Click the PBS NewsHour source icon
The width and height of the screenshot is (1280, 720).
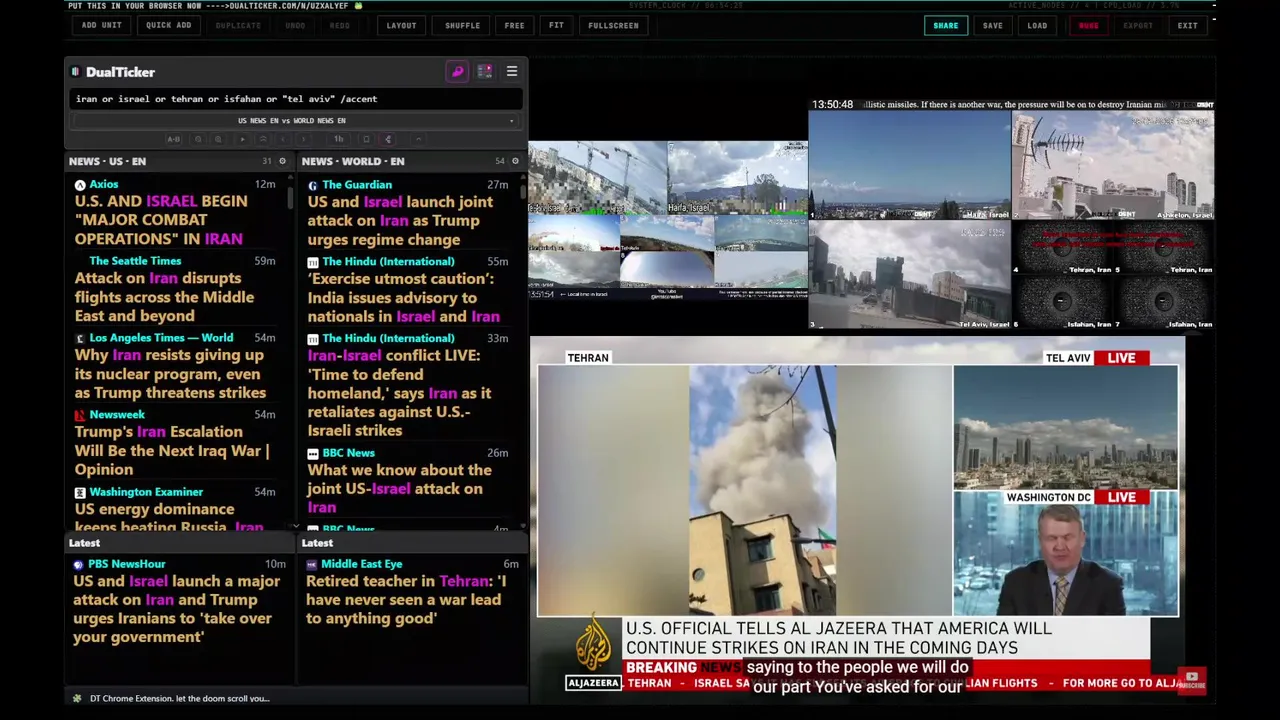(78, 564)
